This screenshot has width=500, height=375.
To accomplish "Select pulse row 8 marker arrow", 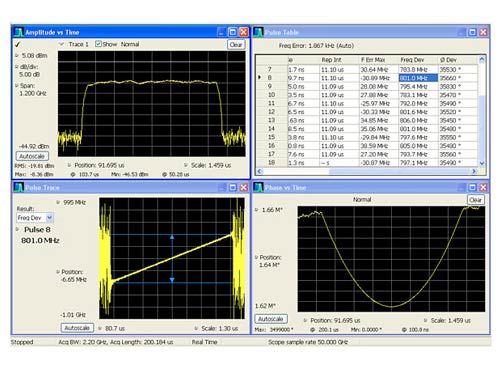I will [260, 77].
